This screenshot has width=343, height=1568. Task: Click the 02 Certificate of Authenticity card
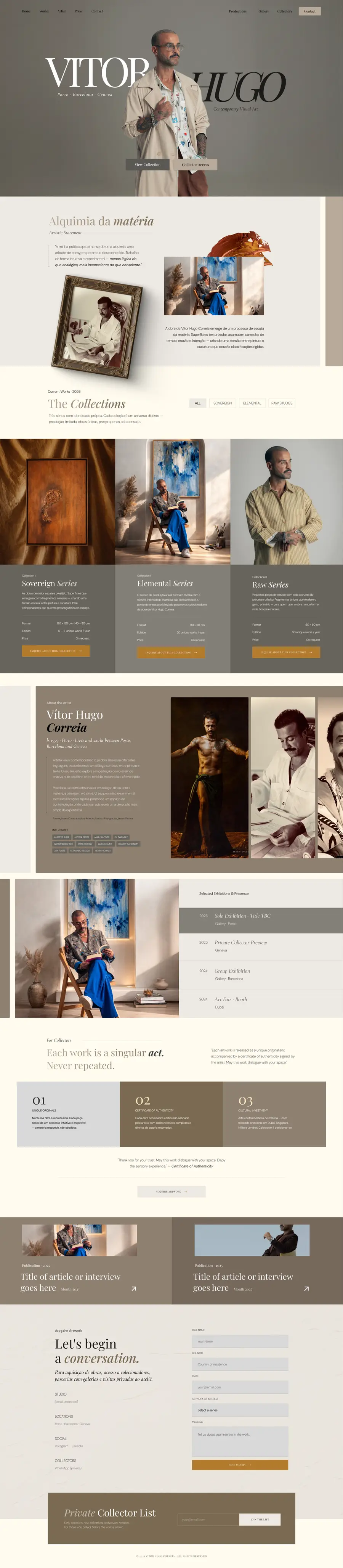(171, 1114)
